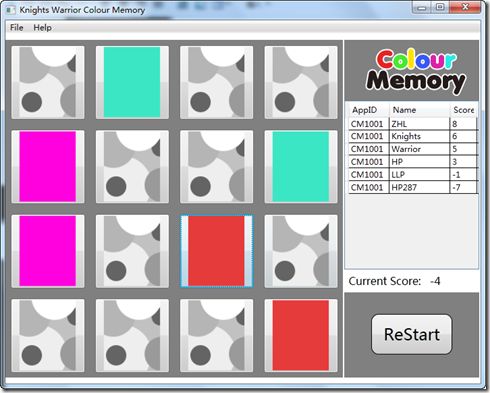Select the LLP name cell

(x=419, y=175)
